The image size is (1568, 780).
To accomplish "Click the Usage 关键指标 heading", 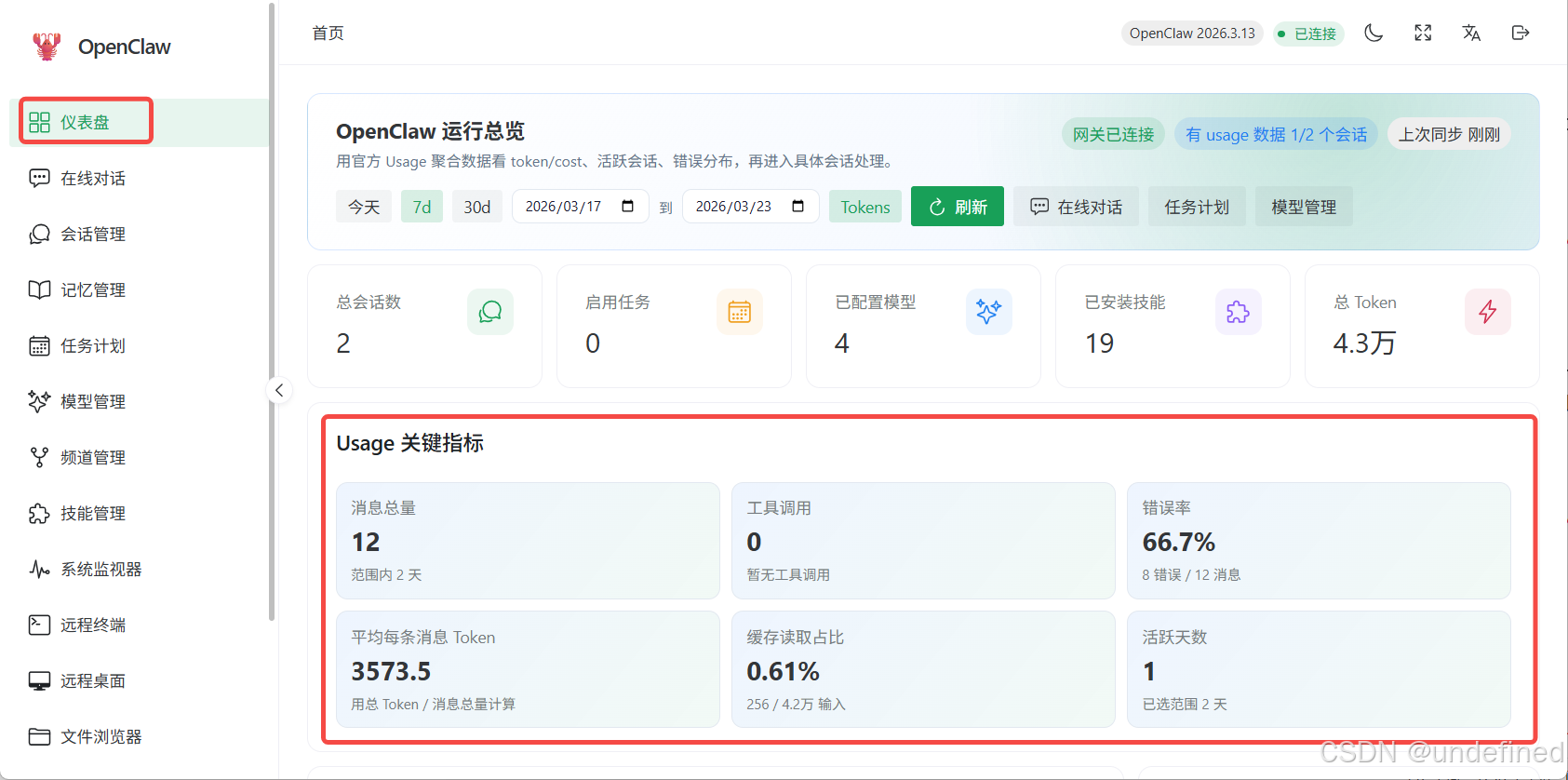I will tap(410, 443).
